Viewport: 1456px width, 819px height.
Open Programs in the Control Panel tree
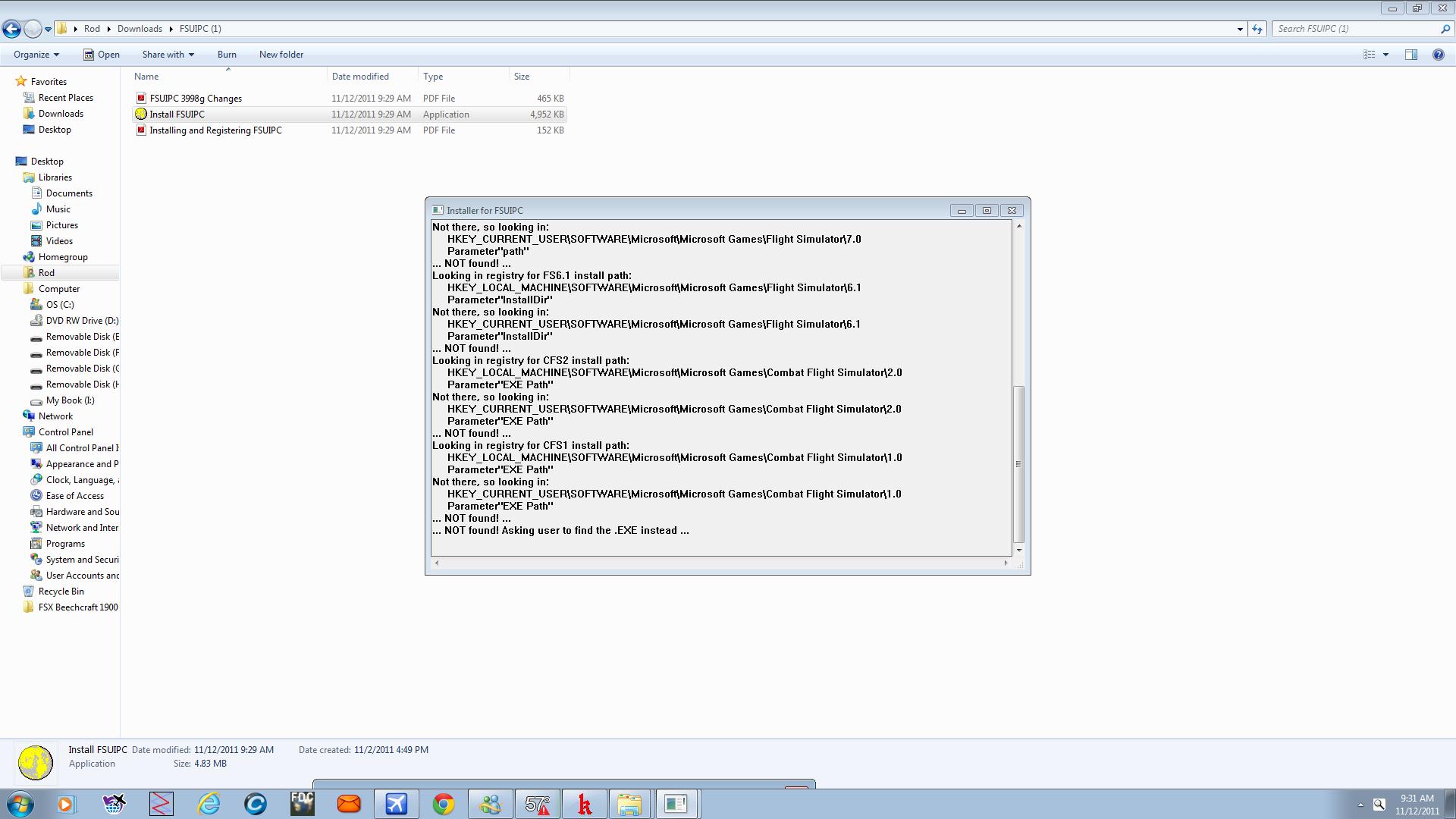(65, 544)
